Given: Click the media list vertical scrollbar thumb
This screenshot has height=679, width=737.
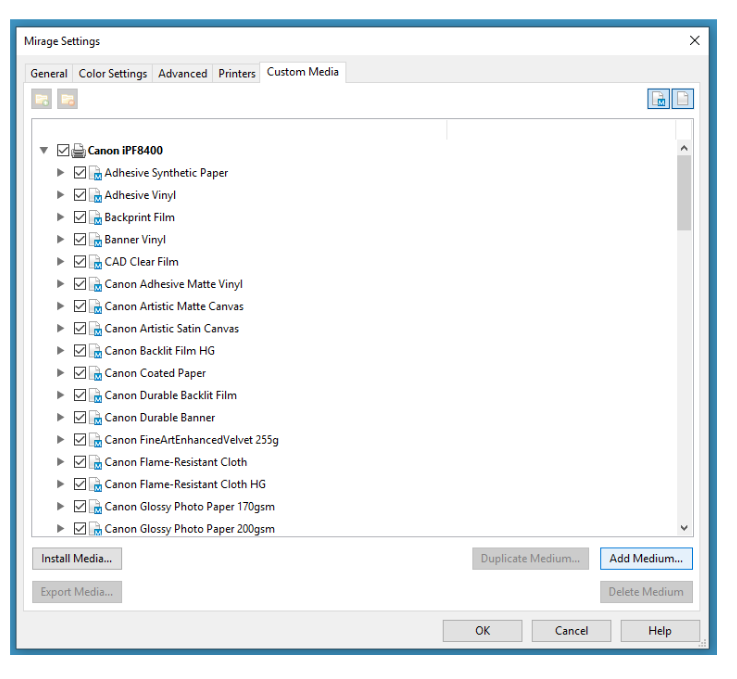Looking at the screenshot, I should (684, 193).
